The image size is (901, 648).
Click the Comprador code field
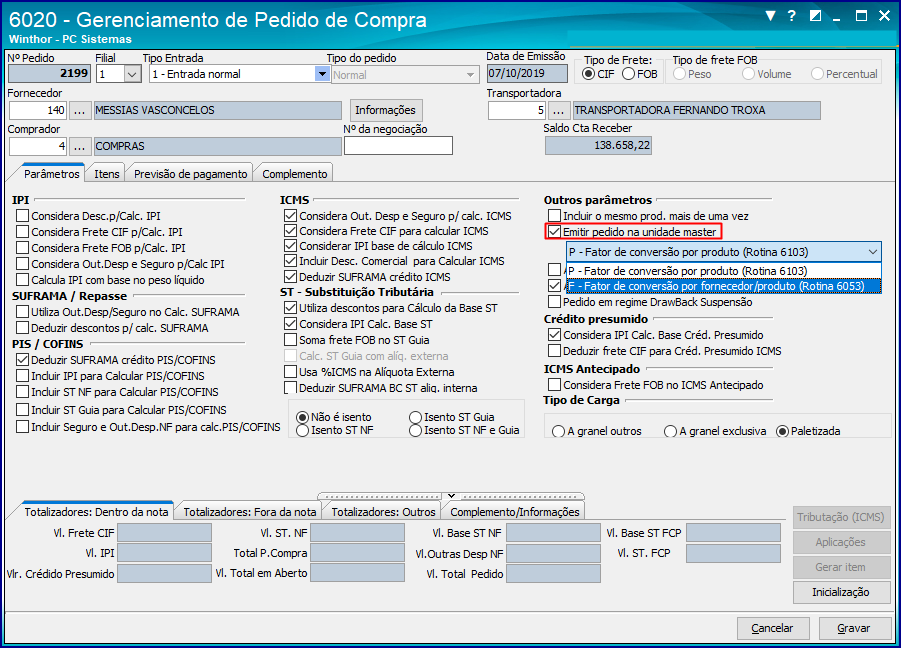(x=38, y=146)
